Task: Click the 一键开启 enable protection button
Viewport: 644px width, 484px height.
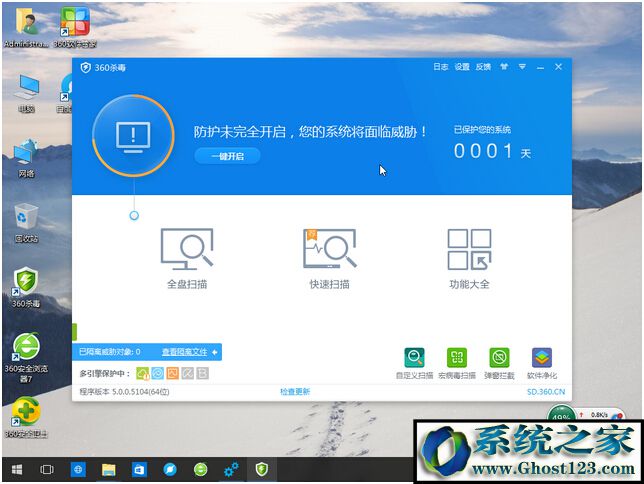Action: [x=227, y=156]
